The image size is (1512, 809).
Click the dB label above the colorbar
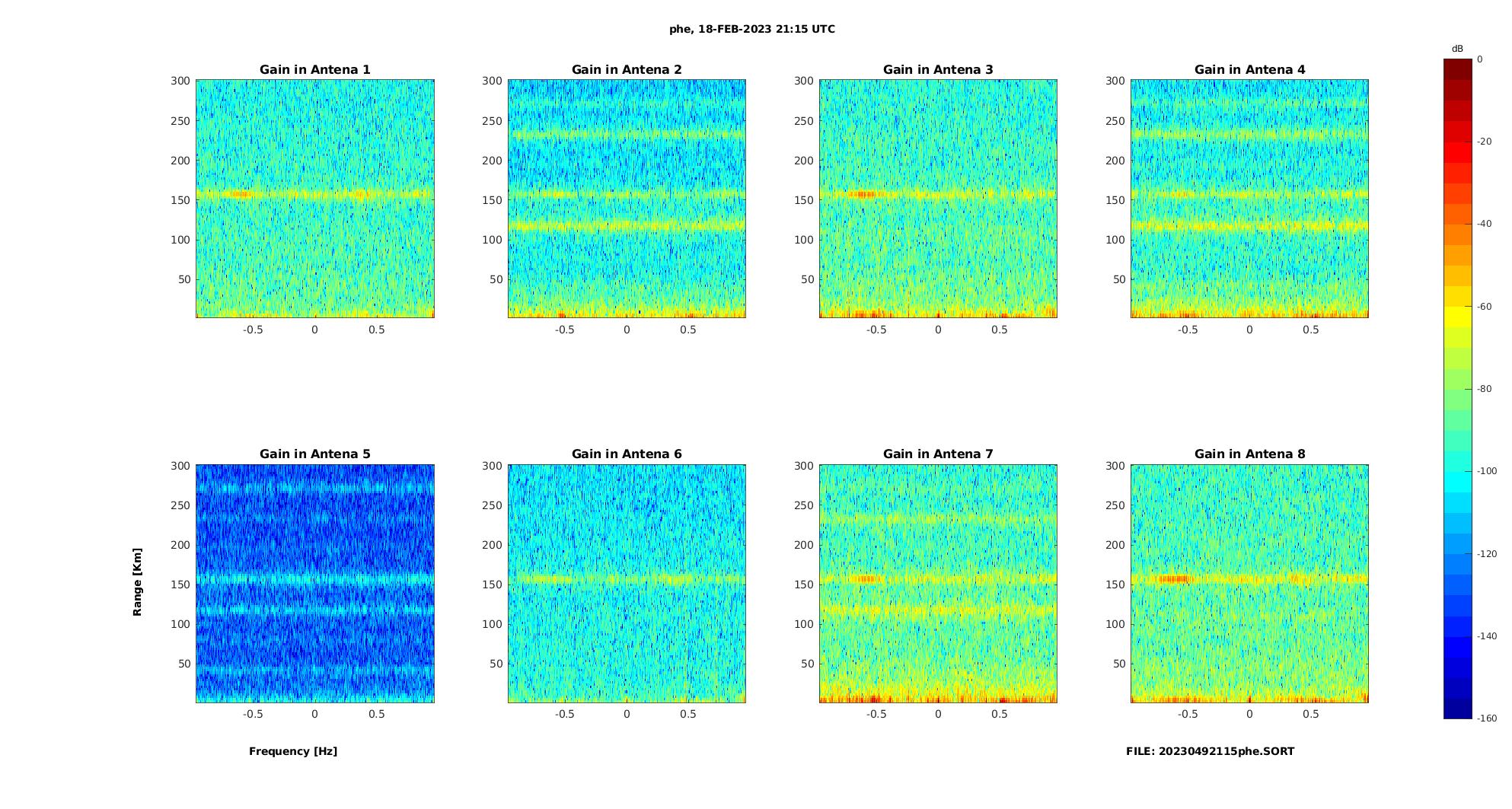1457,49
